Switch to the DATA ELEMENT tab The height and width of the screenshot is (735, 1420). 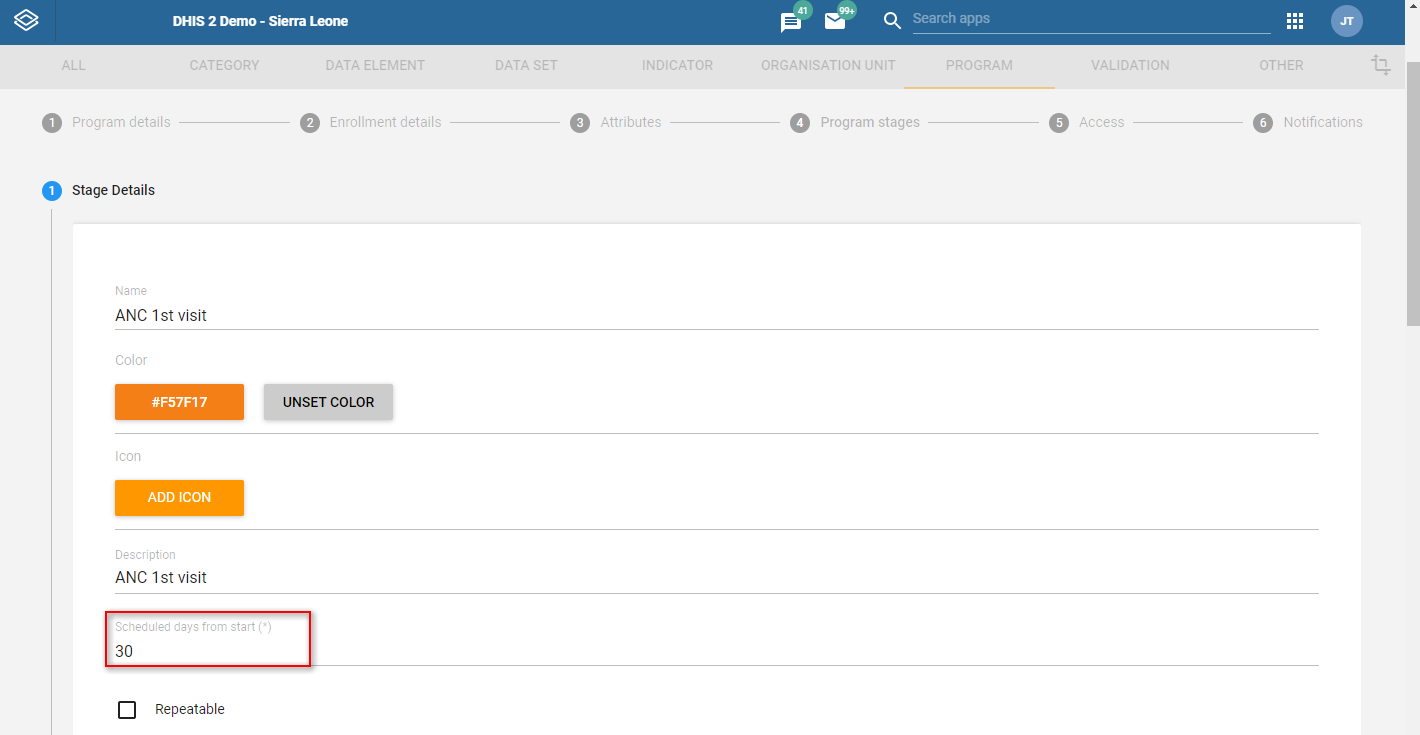point(375,65)
